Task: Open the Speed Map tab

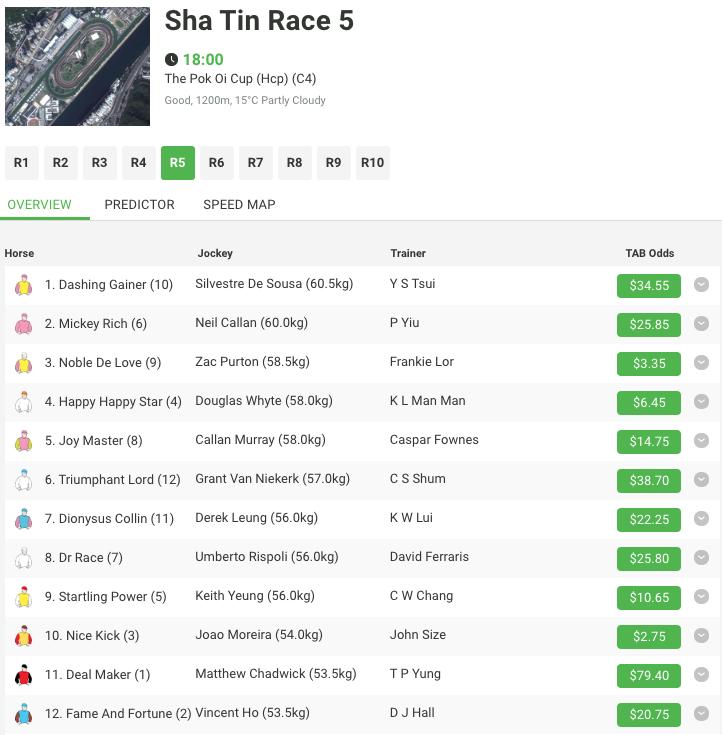Action: pos(239,204)
